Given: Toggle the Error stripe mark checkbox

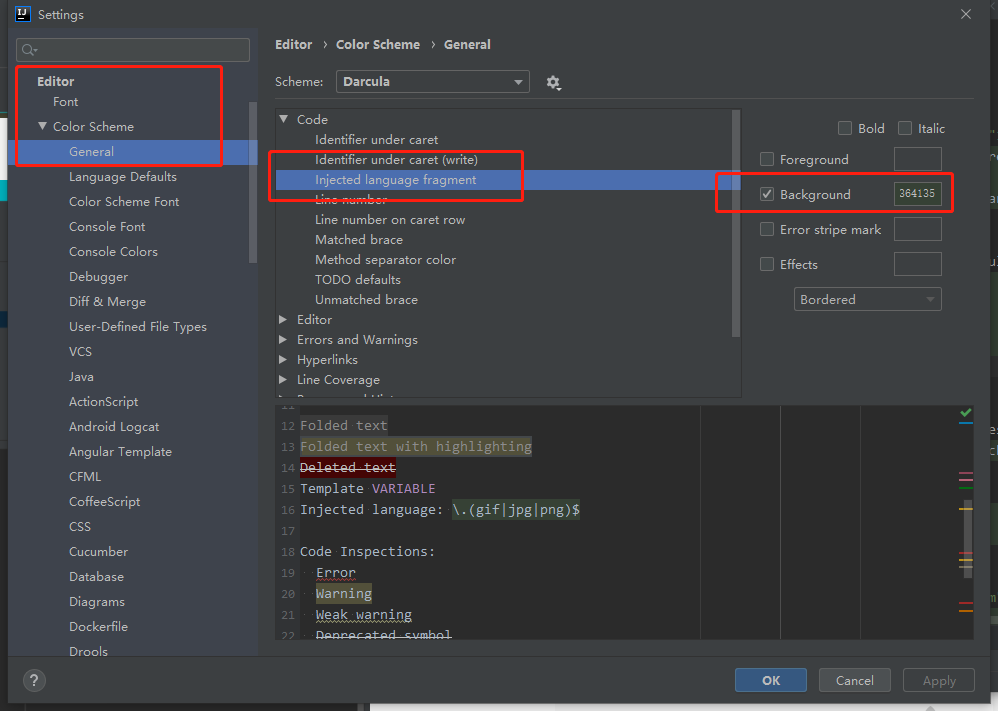Looking at the screenshot, I should pos(767,229).
